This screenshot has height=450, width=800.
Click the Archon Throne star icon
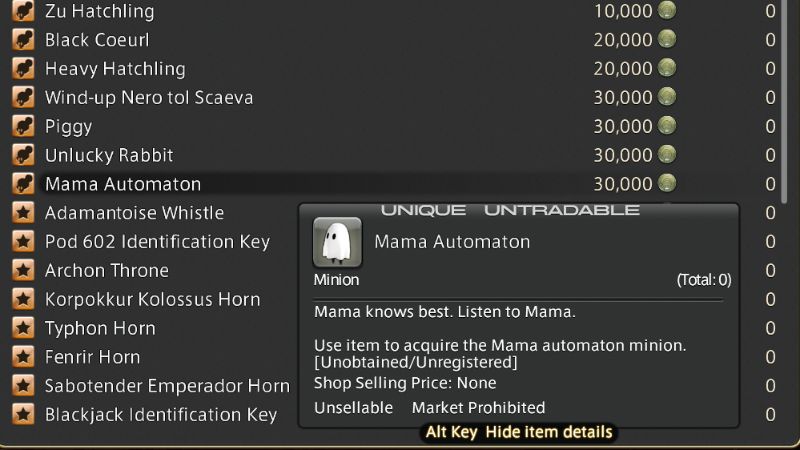(x=23, y=270)
